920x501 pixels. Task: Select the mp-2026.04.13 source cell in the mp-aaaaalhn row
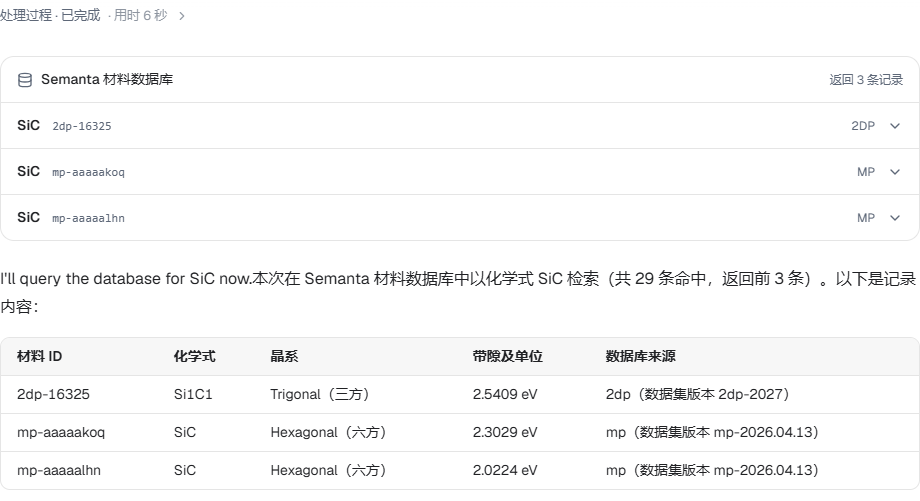tap(712, 470)
